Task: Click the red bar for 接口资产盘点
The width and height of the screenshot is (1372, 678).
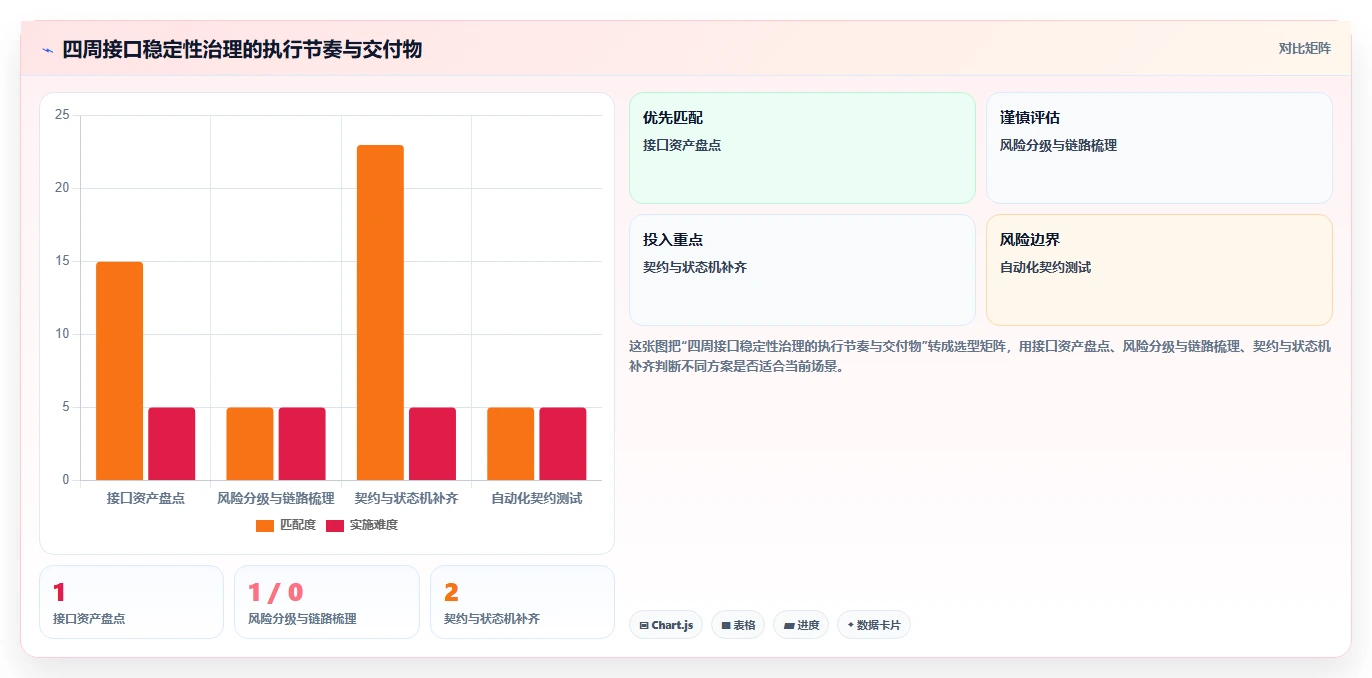Action: [172, 444]
